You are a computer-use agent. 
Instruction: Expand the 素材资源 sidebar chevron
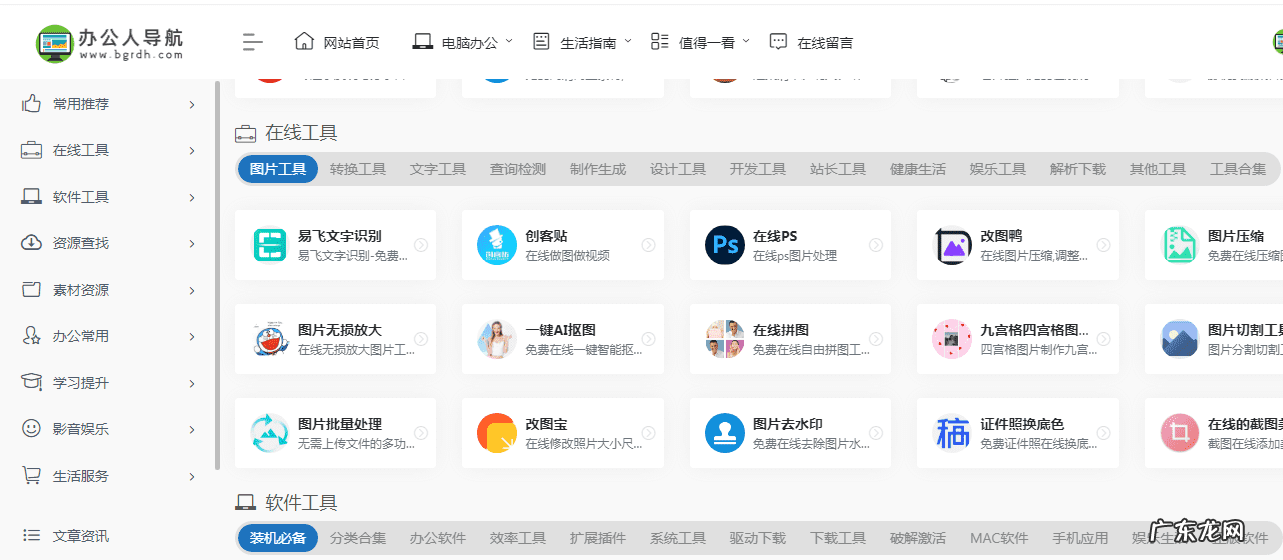pyautogui.click(x=192, y=290)
